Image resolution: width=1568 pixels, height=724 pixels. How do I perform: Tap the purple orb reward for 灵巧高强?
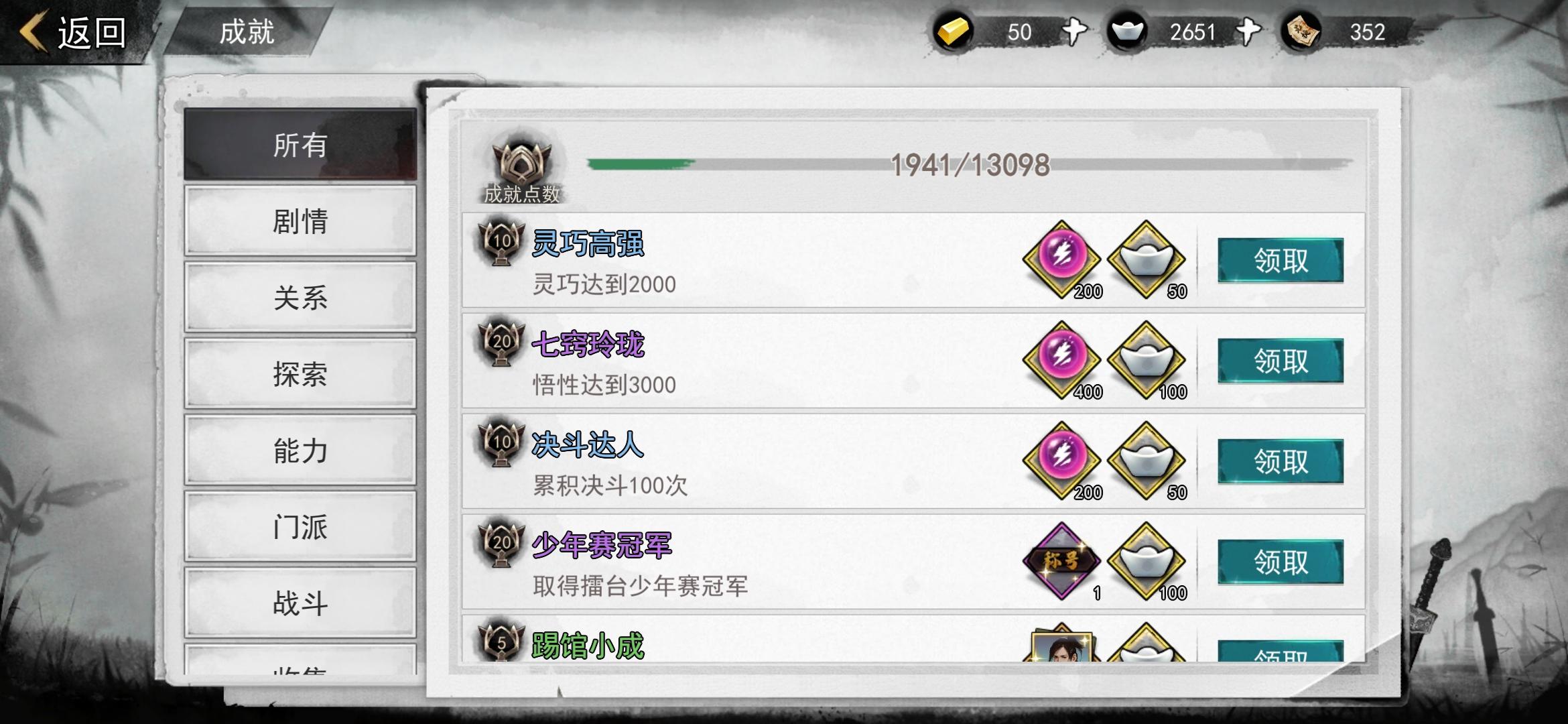coord(1062,259)
